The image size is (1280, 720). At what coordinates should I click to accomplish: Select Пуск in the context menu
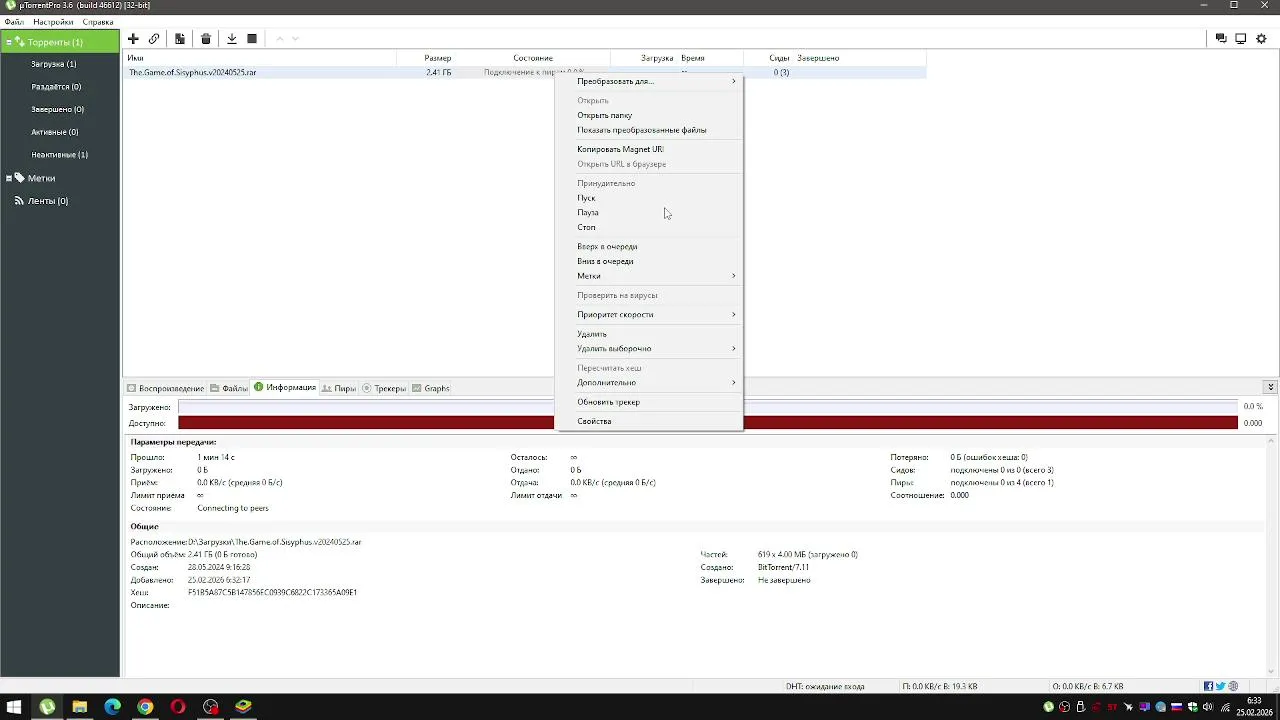[x=650, y=198]
